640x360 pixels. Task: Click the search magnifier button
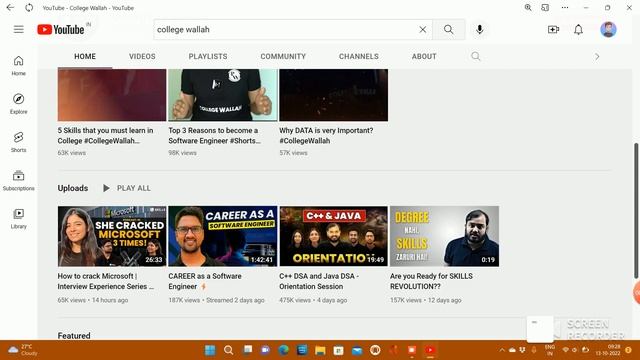pos(449,29)
